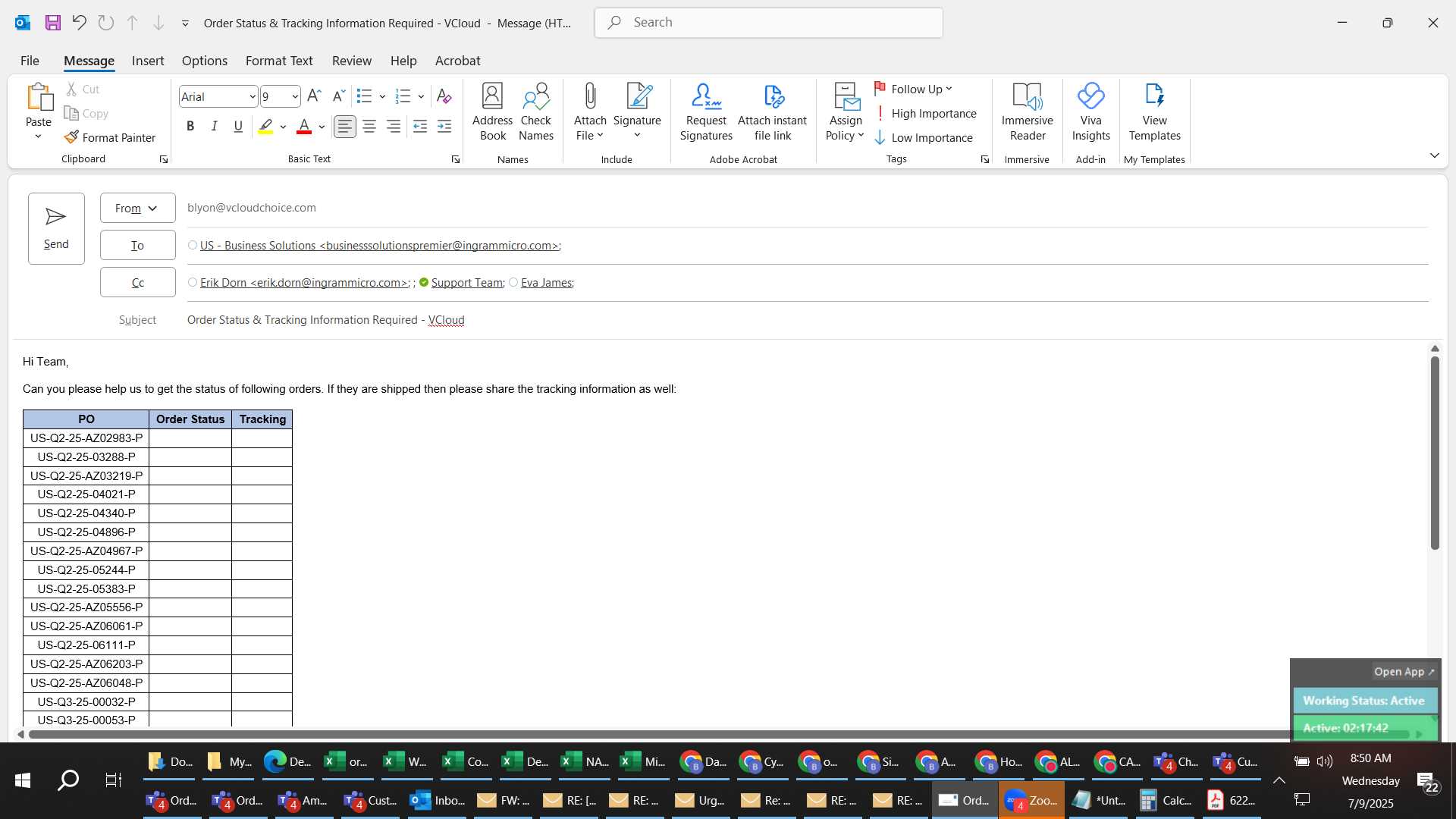Collapse the ribbon with chevron
This screenshot has height=819, width=1456.
coord(1434,155)
